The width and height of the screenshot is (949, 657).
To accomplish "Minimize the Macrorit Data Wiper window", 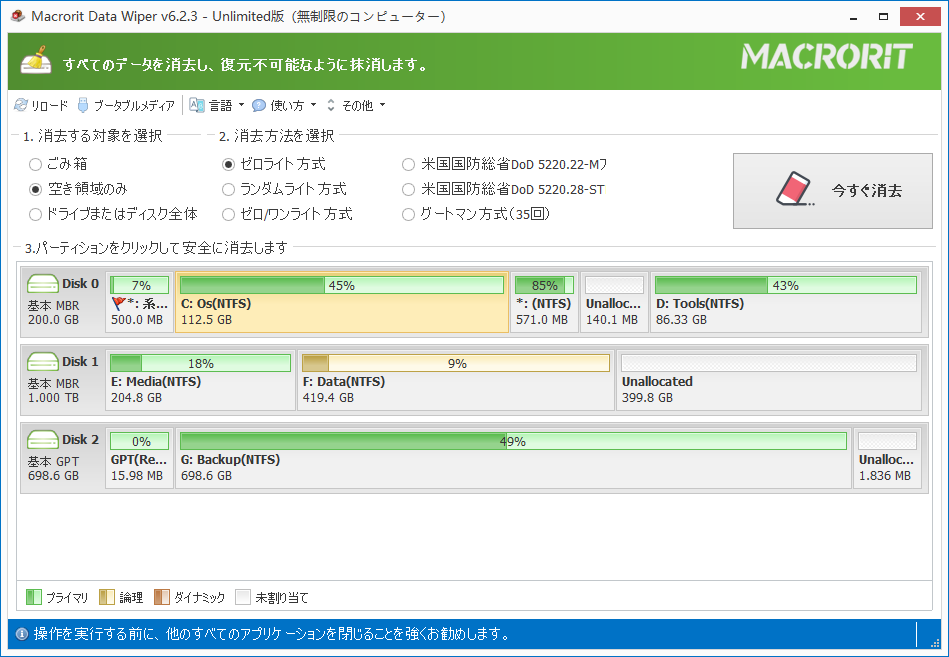I will 853,17.
